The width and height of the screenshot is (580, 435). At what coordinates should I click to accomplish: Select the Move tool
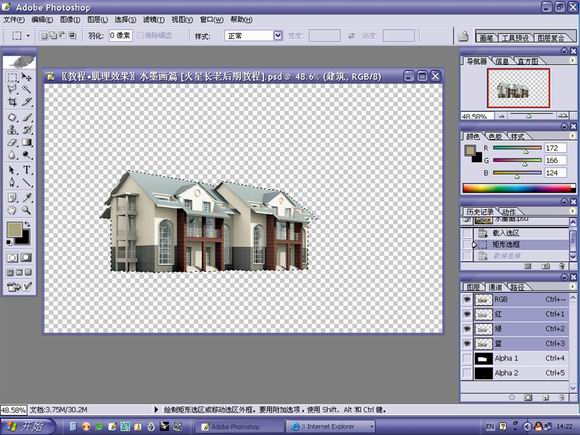point(27,77)
